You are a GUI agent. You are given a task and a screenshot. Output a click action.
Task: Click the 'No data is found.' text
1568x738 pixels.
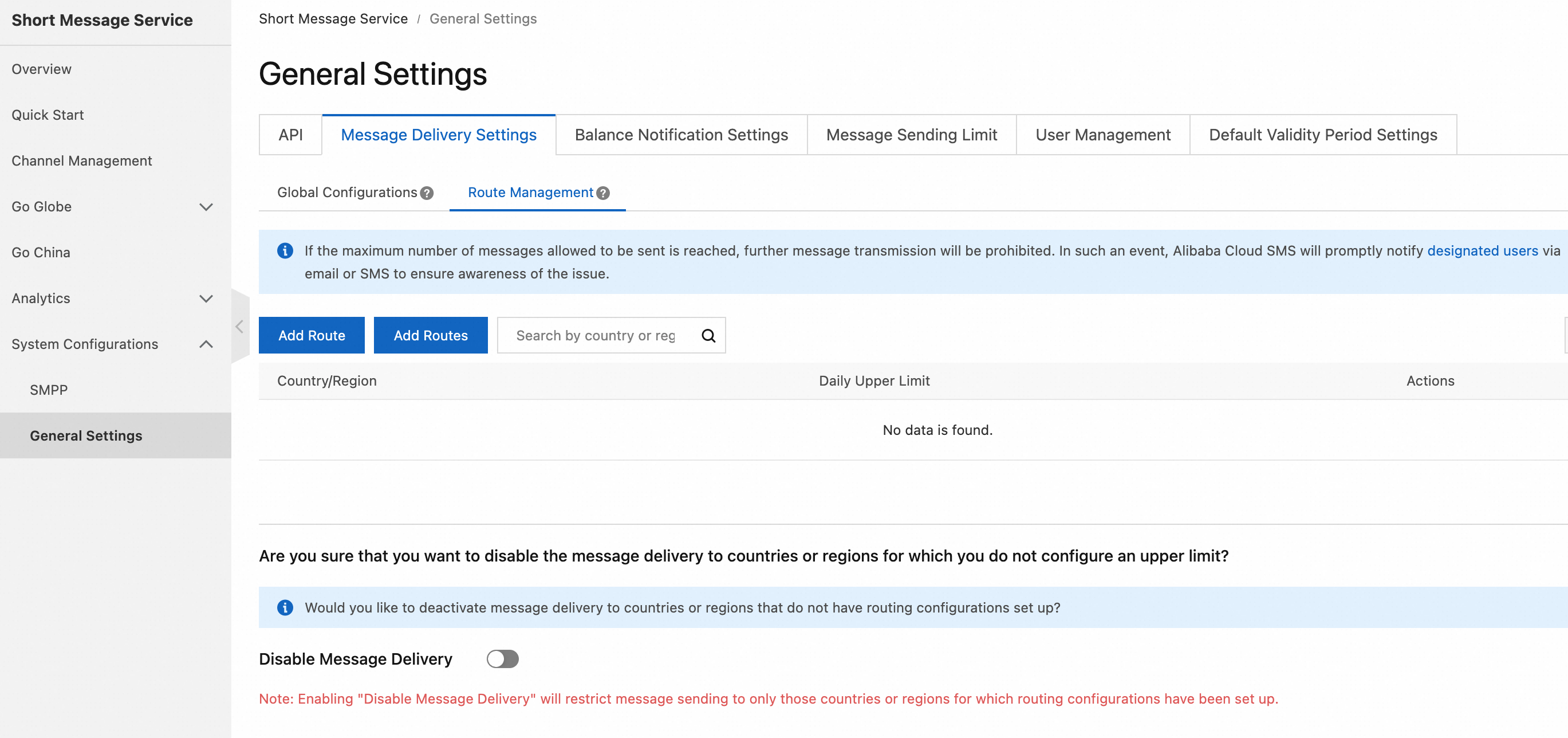click(x=937, y=430)
